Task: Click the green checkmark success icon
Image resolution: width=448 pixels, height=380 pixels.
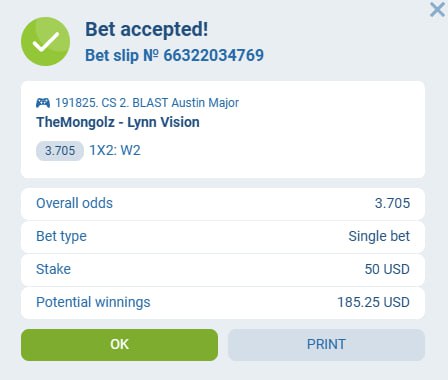Action: (46, 42)
